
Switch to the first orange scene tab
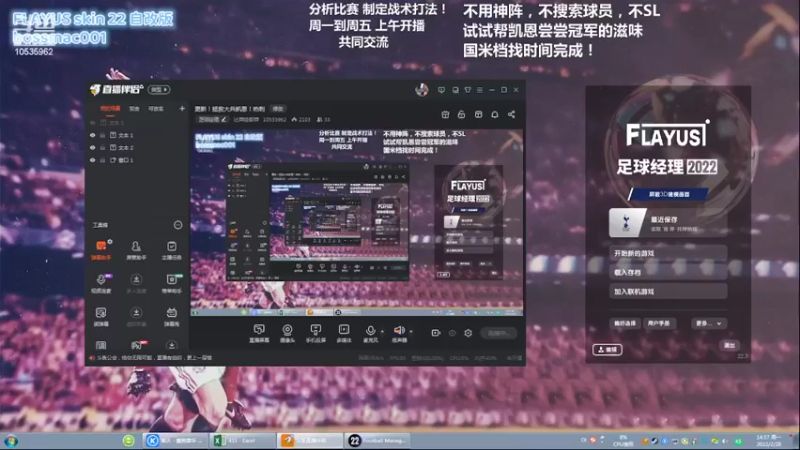point(110,109)
